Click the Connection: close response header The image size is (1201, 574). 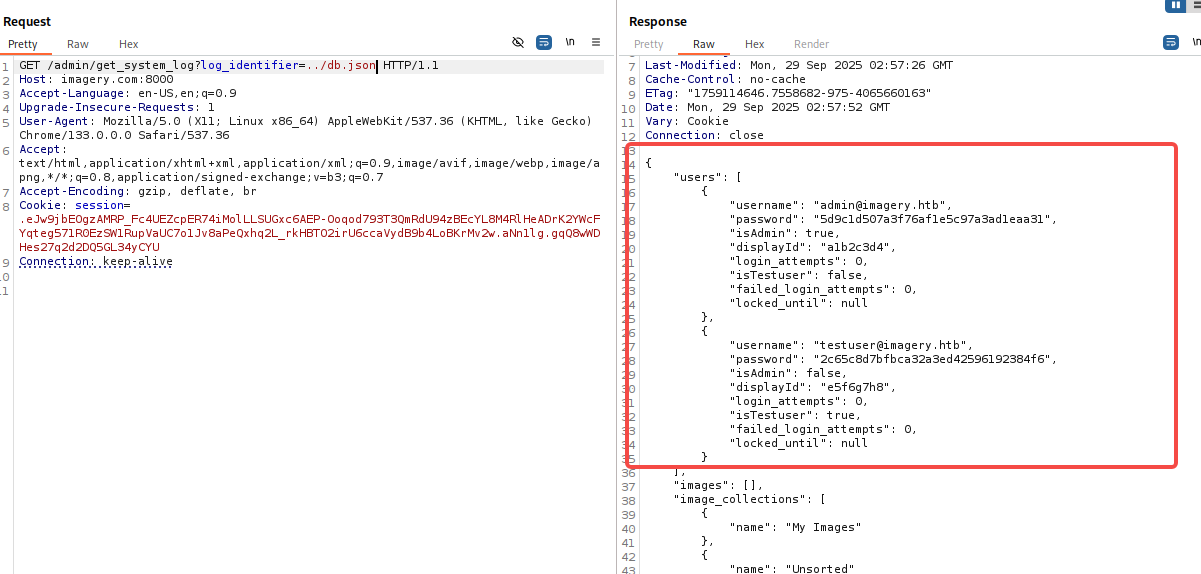point(704,135)
